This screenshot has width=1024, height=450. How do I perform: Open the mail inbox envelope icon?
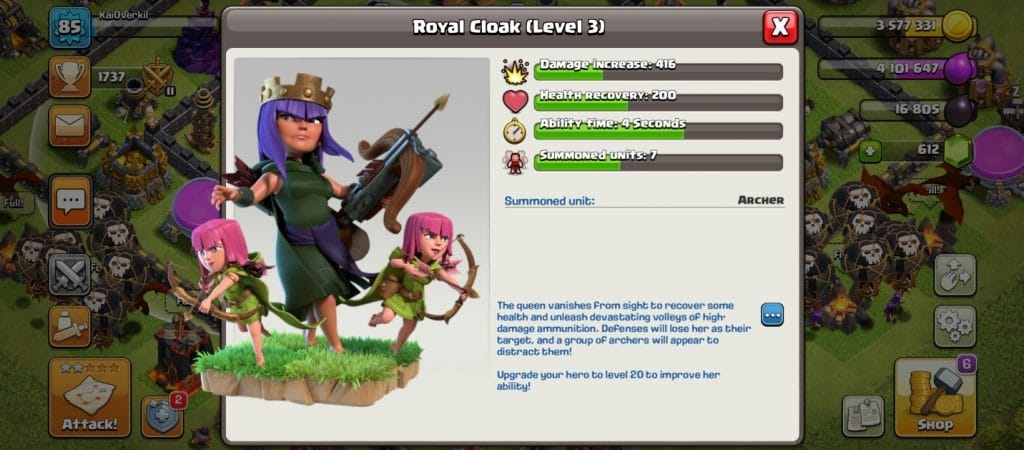click(x=69, y=125)
